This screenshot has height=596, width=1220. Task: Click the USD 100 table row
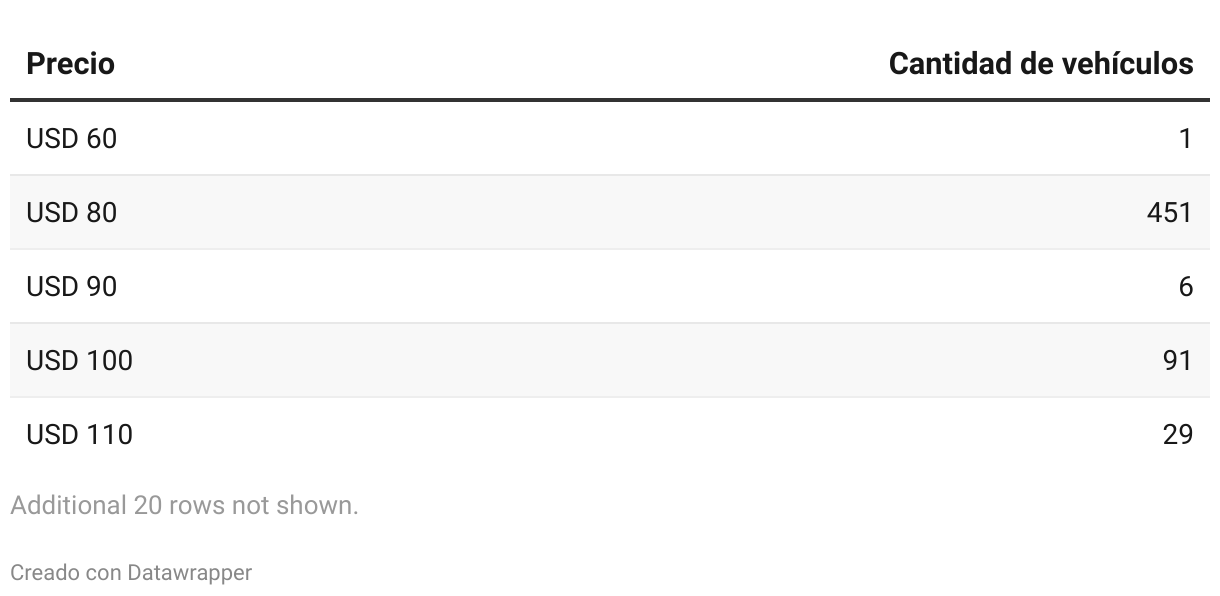click(610, 361)
